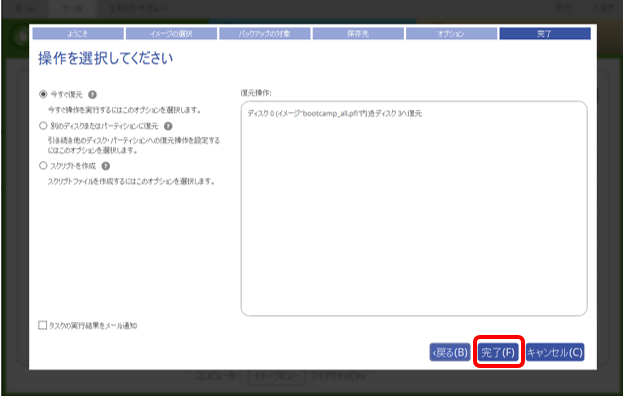This screenshot has height=396, width=623.
Task: Click the 完了(F) button
Action: (498, 352)
